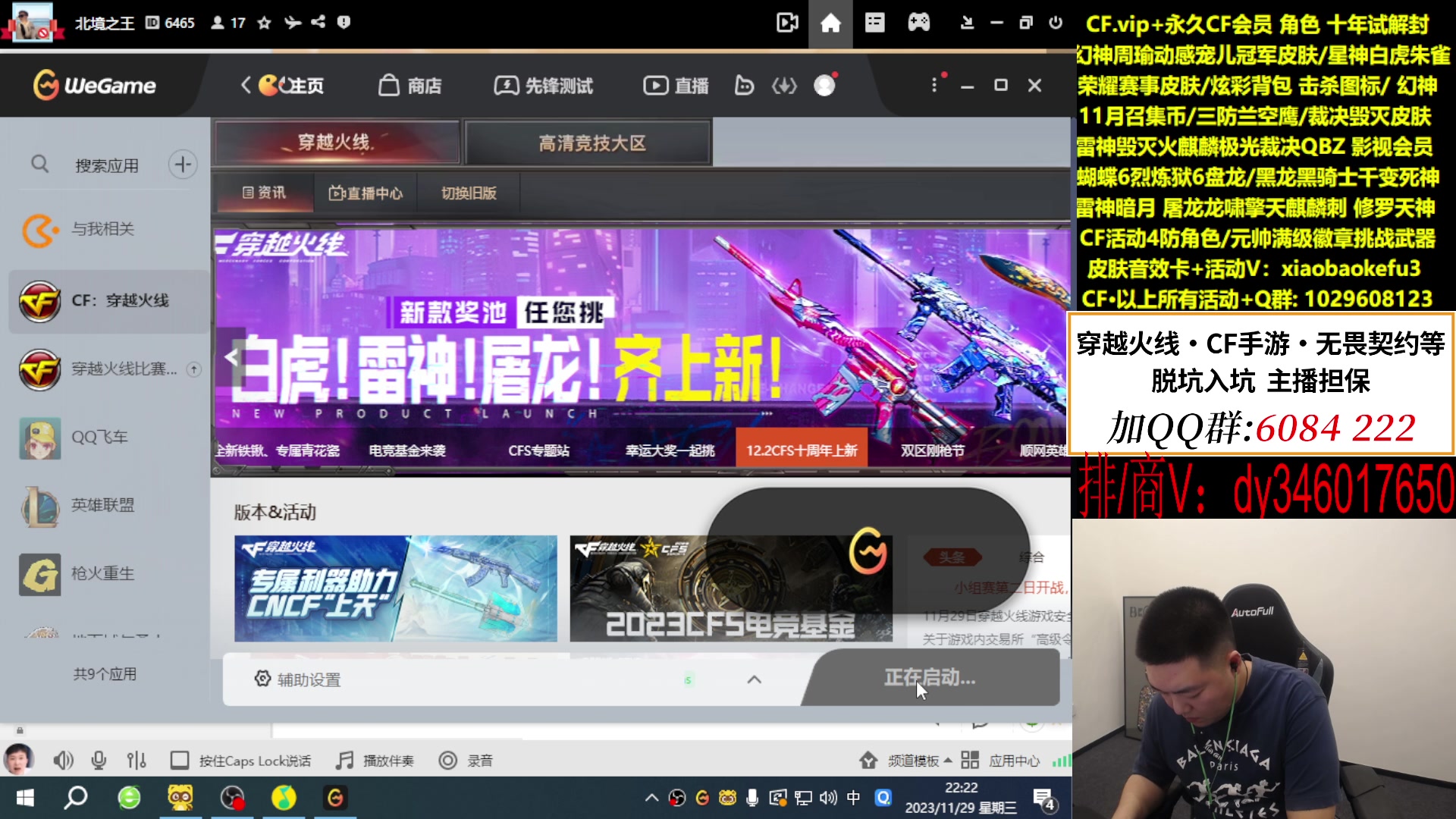The image size is (1456, 819).
Task: Add an app with the plus button
Action: pyautogui.click(x=183, y=164)
